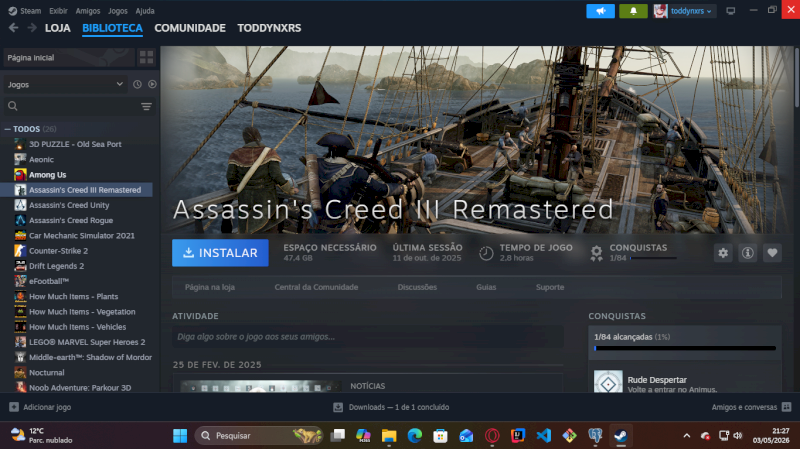Open Windows Start menu
The width and height of the screenshot is (800, 449).
coord(180,436)
